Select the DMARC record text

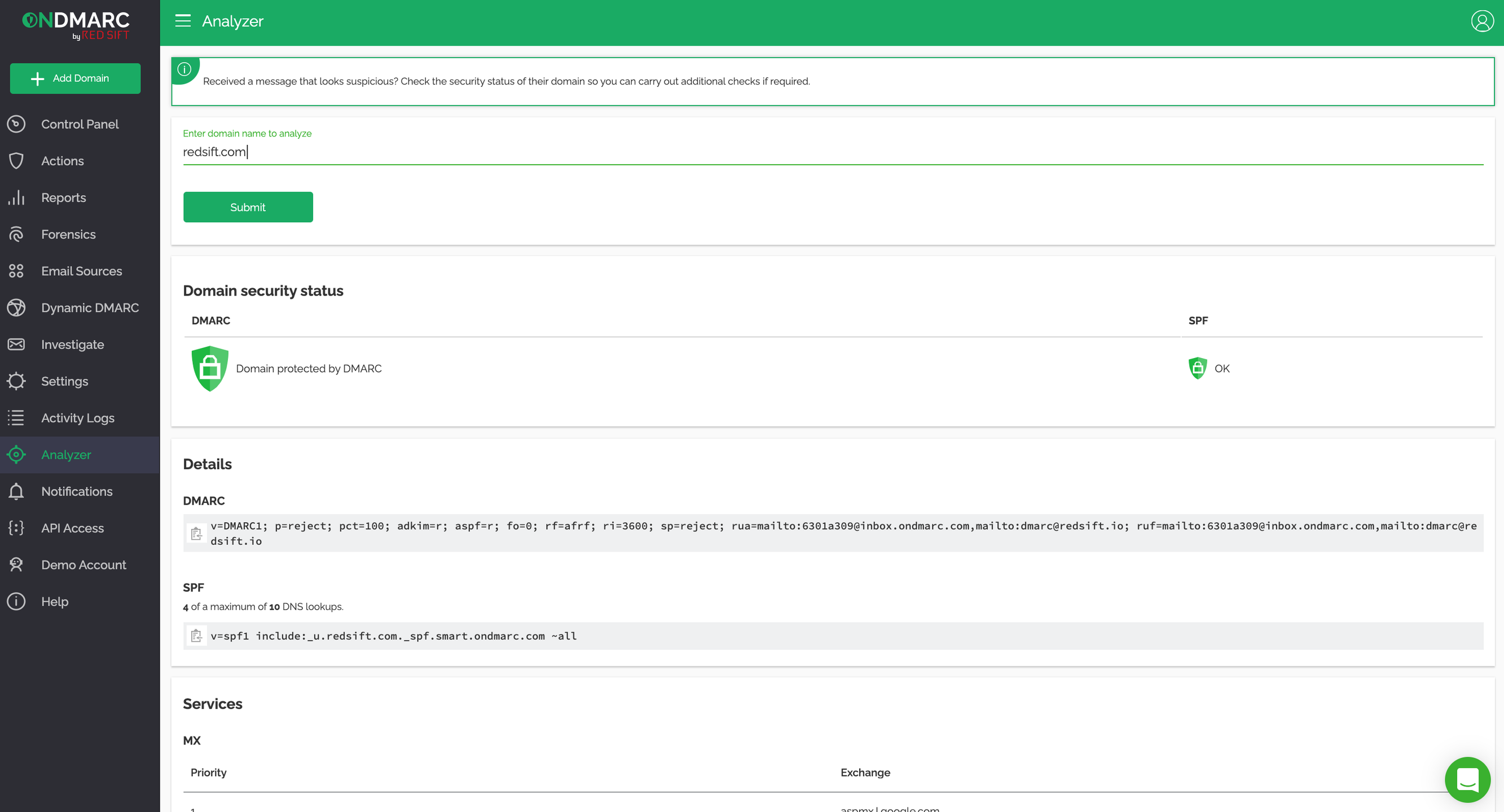click(x=843, y=533)
